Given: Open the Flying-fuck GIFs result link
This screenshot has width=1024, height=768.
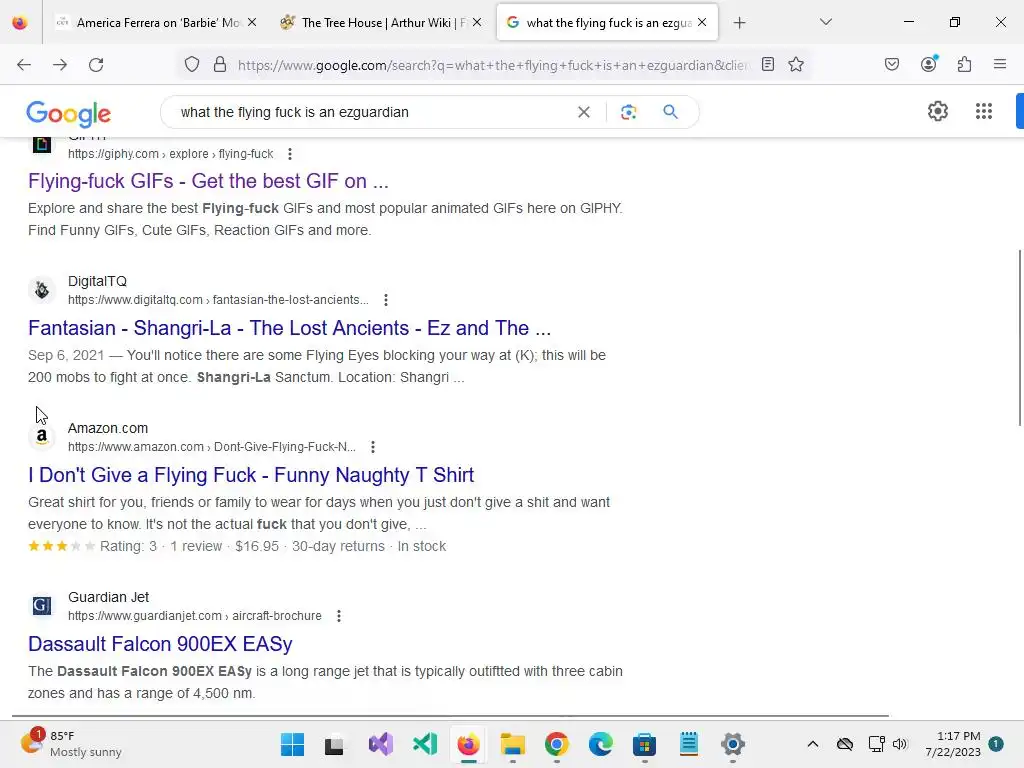Looking at the screenshot, I should pyautogui.click(x=208, y=181).
